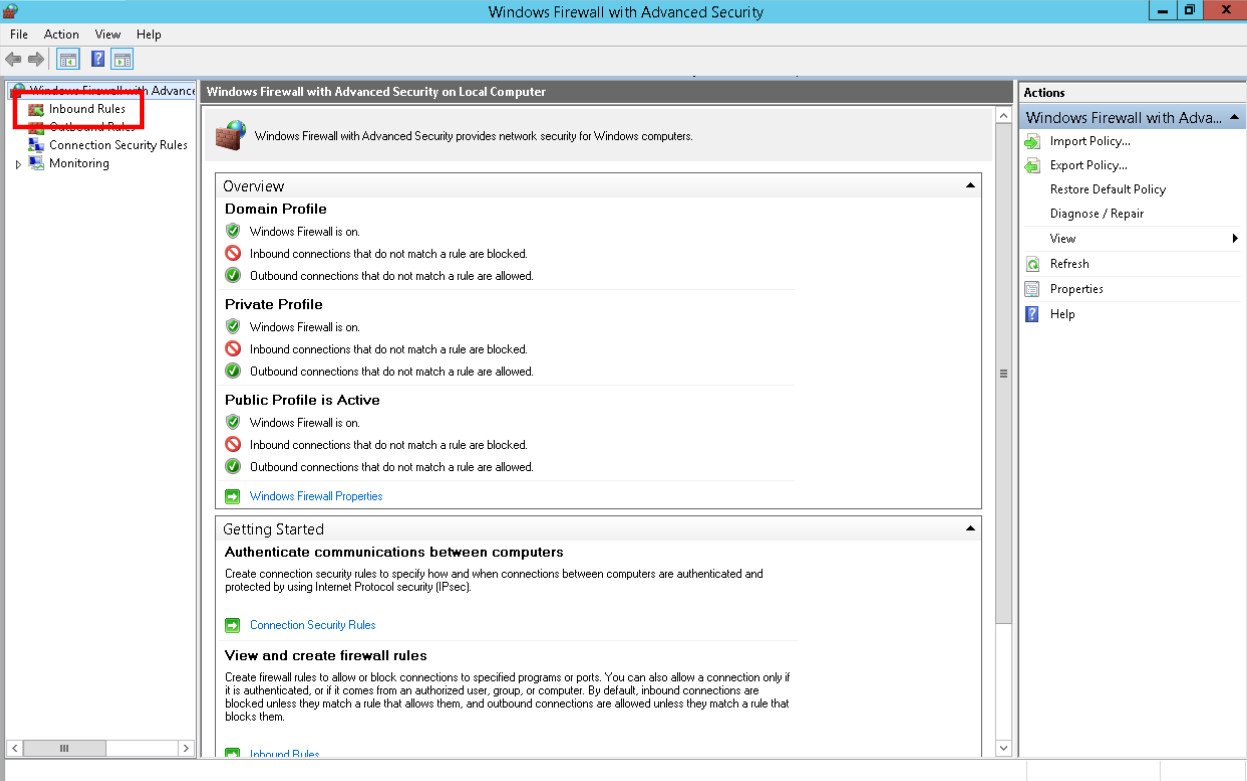The width and height of the screenshot is (1247, 781).
Task: Toggle the Show/Hide Console Tree toolbar icon
Action: (68, 59)
